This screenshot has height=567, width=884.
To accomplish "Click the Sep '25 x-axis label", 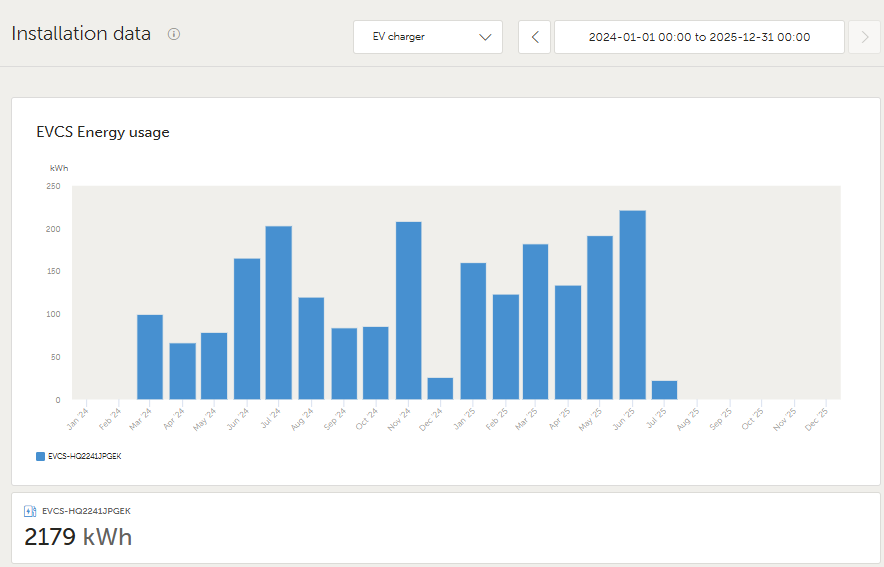I will coord(721,419).
